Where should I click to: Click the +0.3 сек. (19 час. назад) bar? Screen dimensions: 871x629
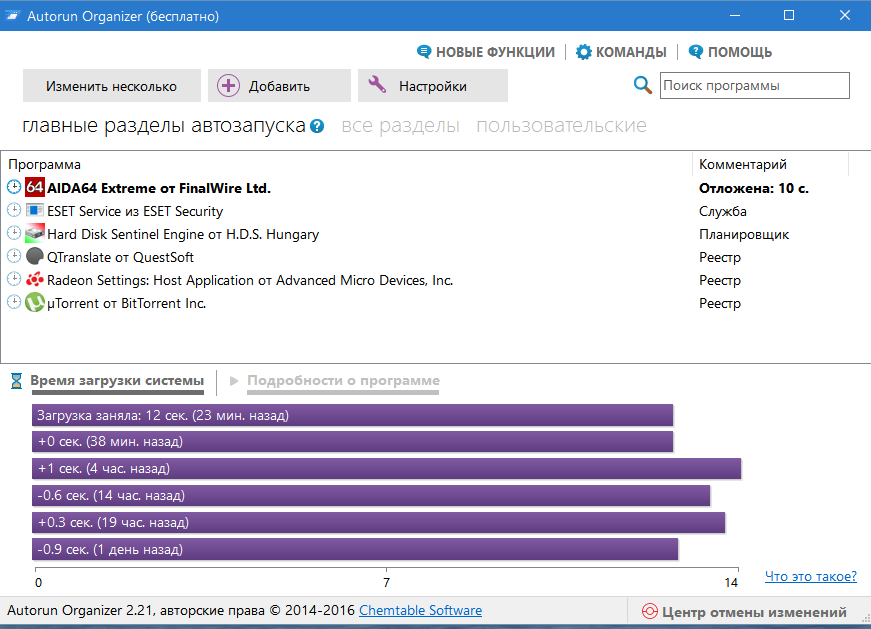pyautogui.click(x=379, y=522)
